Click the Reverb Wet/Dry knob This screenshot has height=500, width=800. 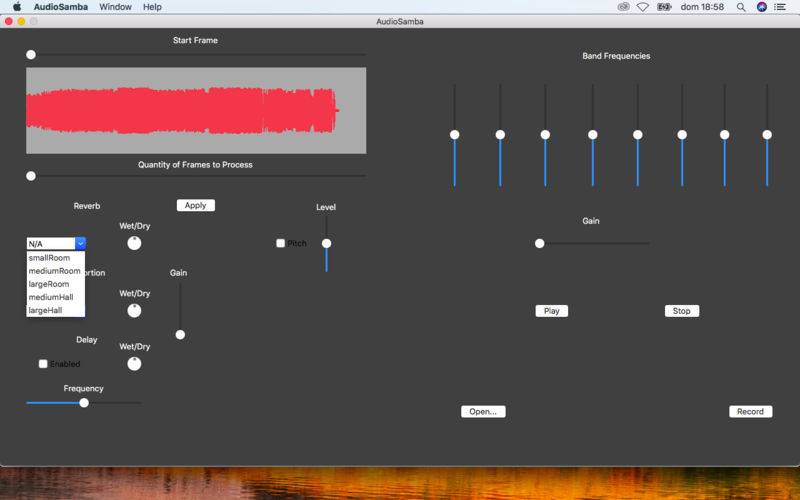click(134, 243)
